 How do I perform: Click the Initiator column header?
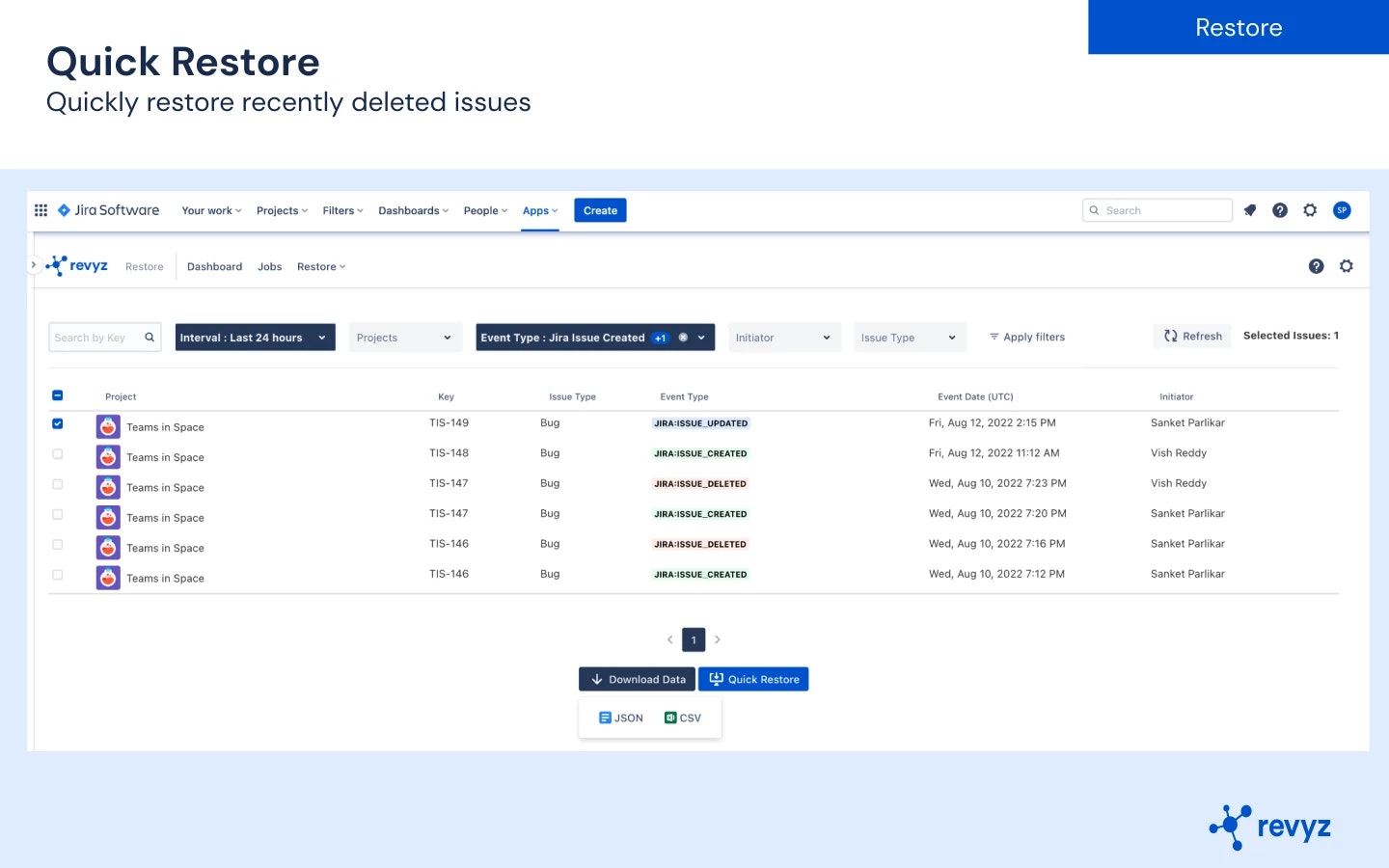(x=1176, y=396)
